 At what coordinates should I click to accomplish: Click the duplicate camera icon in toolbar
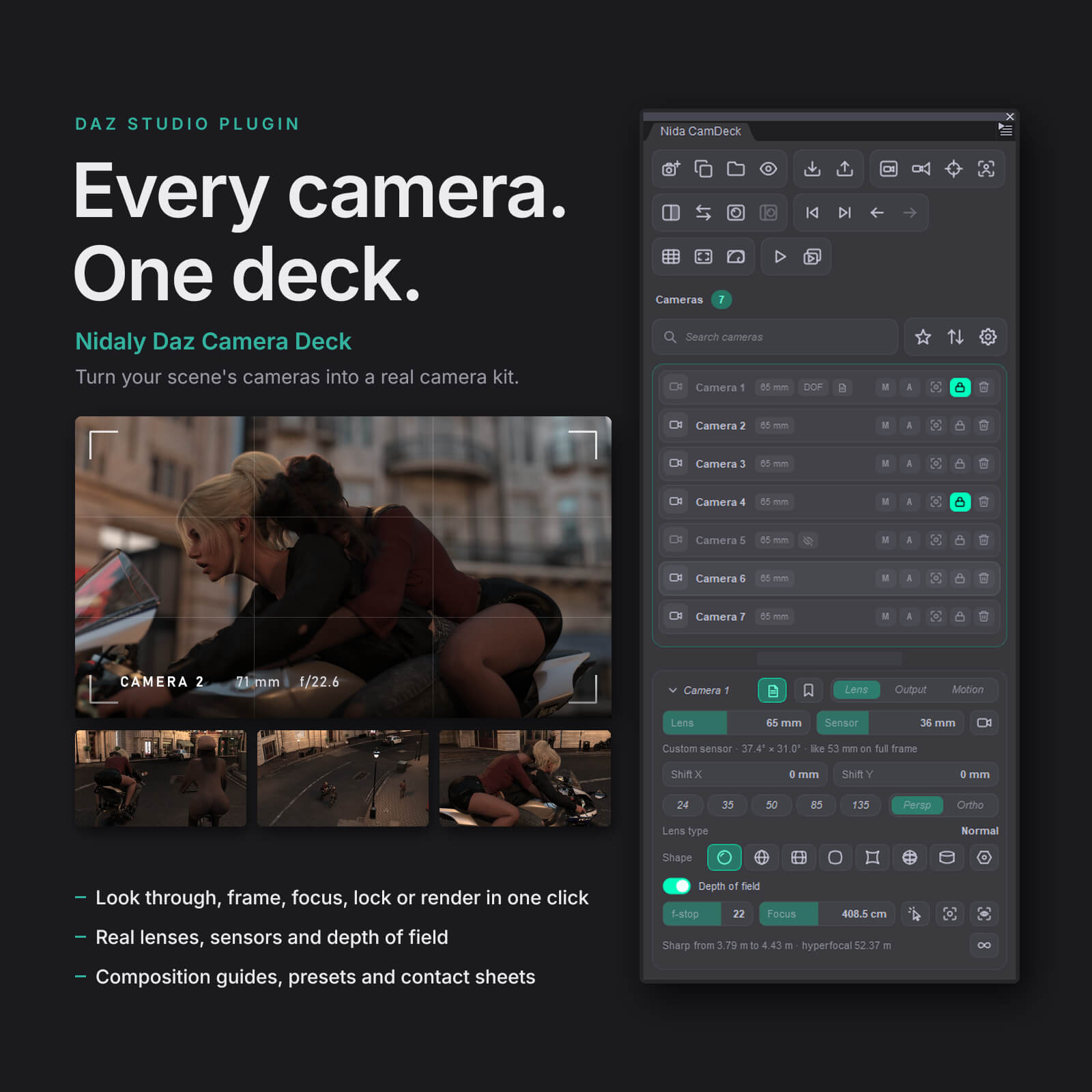click(703, 169)
